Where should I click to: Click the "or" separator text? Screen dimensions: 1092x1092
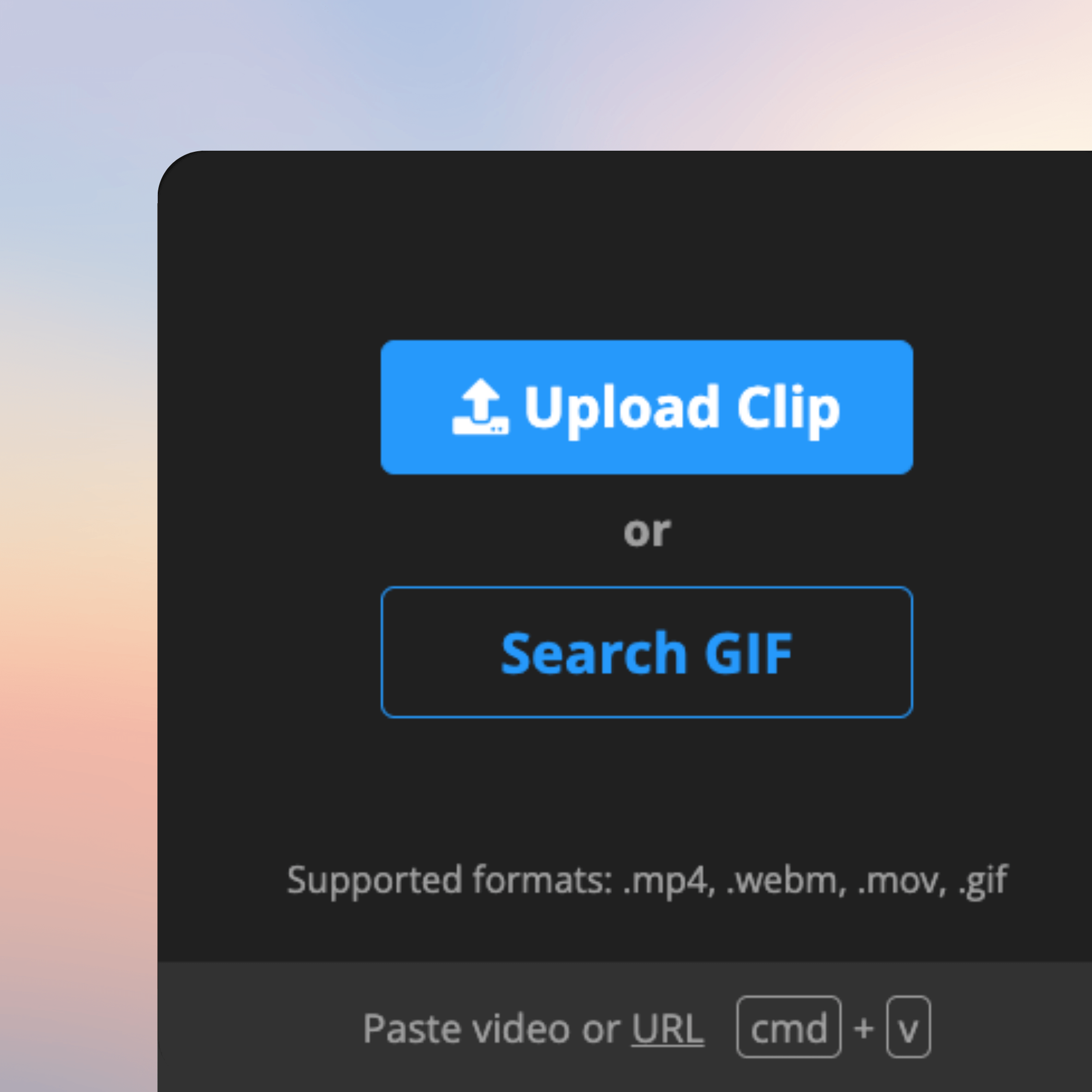[x=646, y=531]
